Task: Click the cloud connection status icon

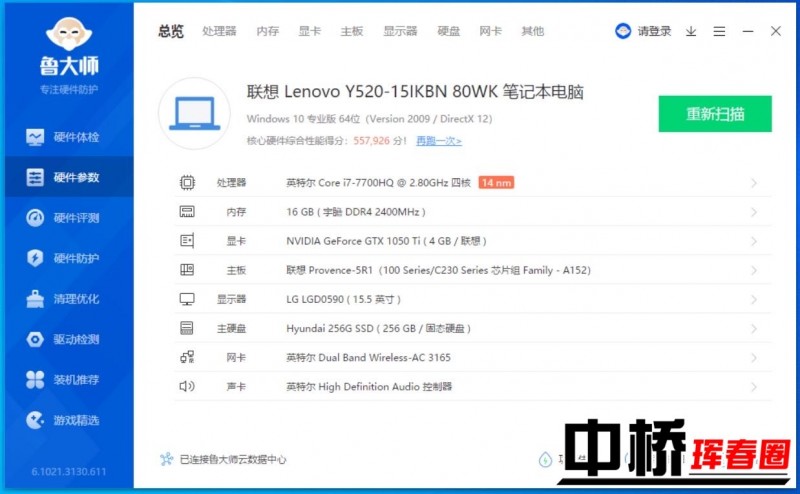Action: (x=166, y=459)
